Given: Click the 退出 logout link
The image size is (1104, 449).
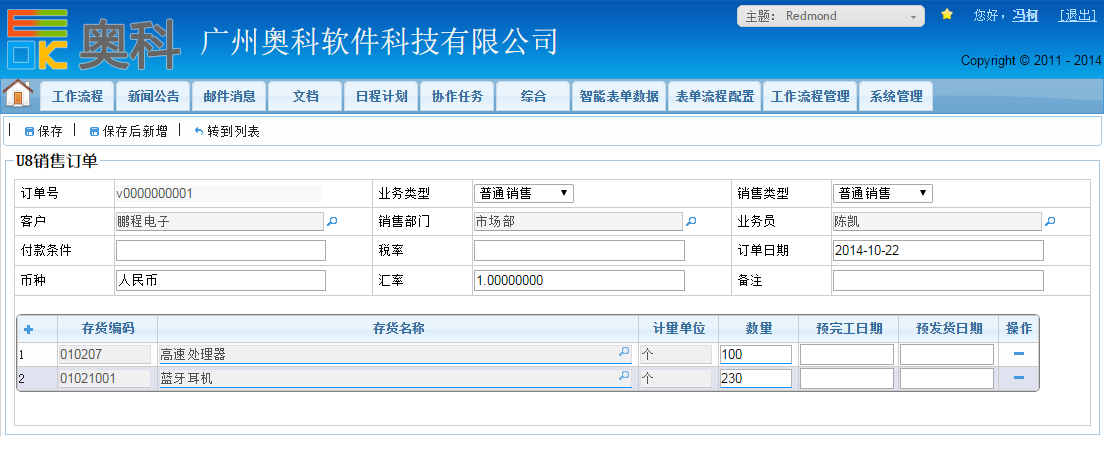Looking at the screenshot, I should click(x=1077, y=15).
